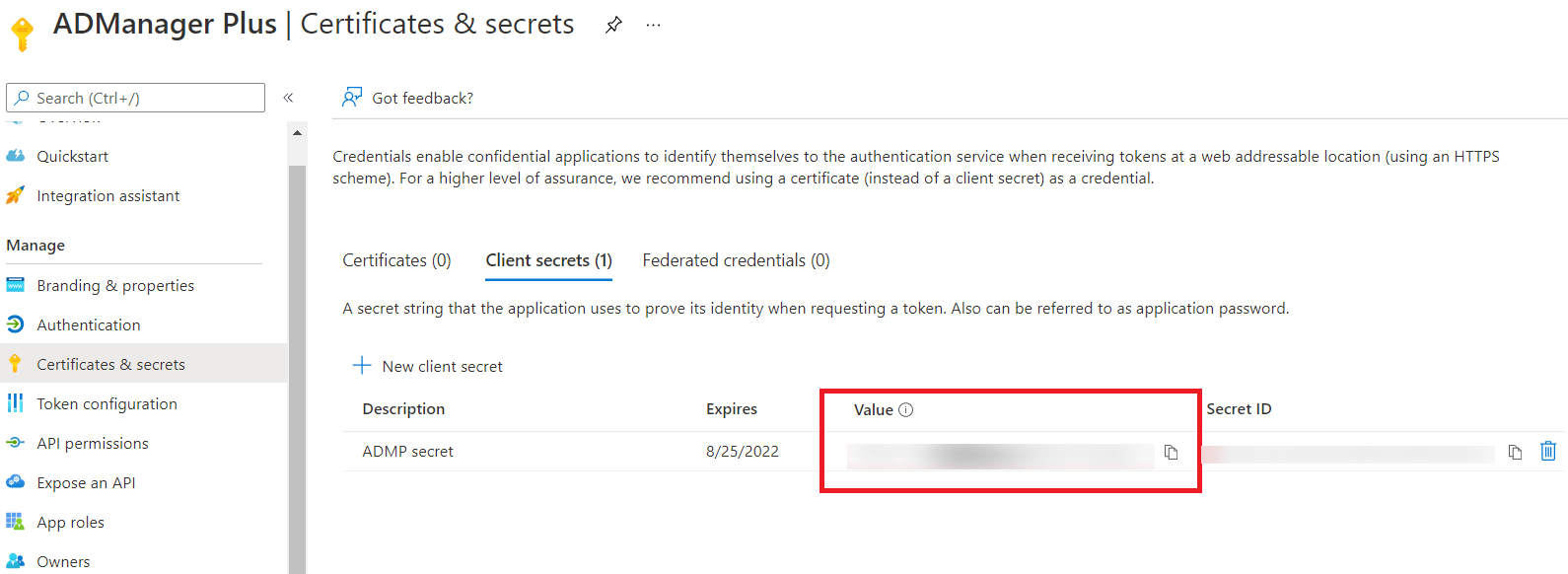Image resolution: width=1568 pixels, height=574 pixels.
Task: Switch to the Certificates (0) tab
Action: click(396, 260)
